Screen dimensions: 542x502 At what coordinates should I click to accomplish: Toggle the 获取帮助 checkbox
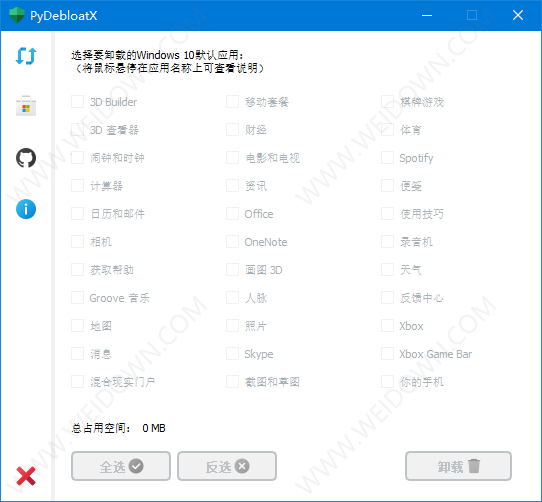[77, 270]
